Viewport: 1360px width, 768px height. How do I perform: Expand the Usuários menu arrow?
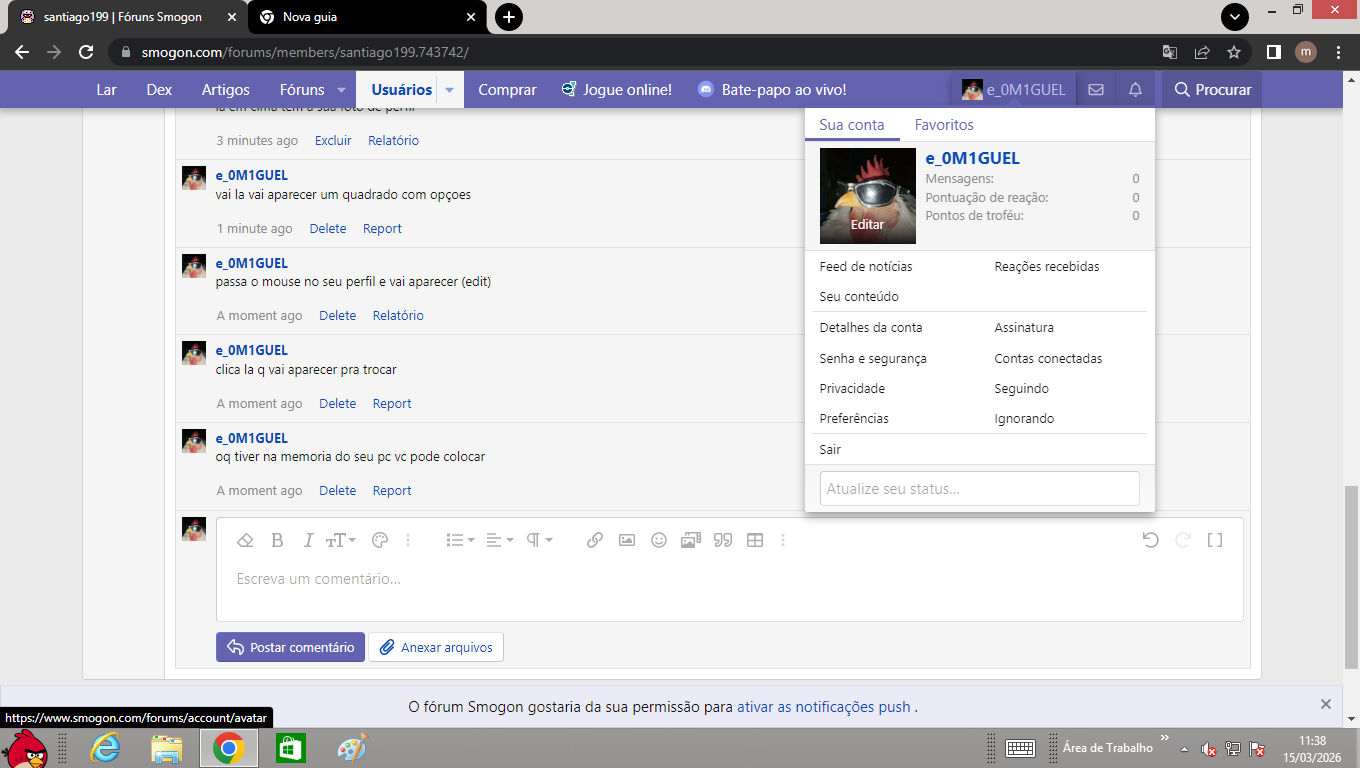(x=450, y=90)
